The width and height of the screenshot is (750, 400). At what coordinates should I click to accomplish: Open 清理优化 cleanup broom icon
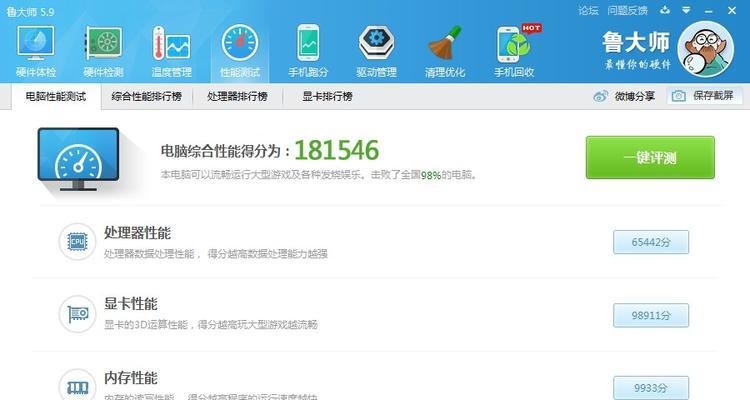coord(445,43)
